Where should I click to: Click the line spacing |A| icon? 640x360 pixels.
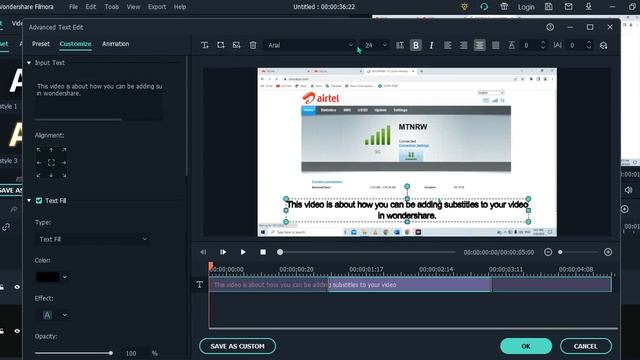pos(558,45)
